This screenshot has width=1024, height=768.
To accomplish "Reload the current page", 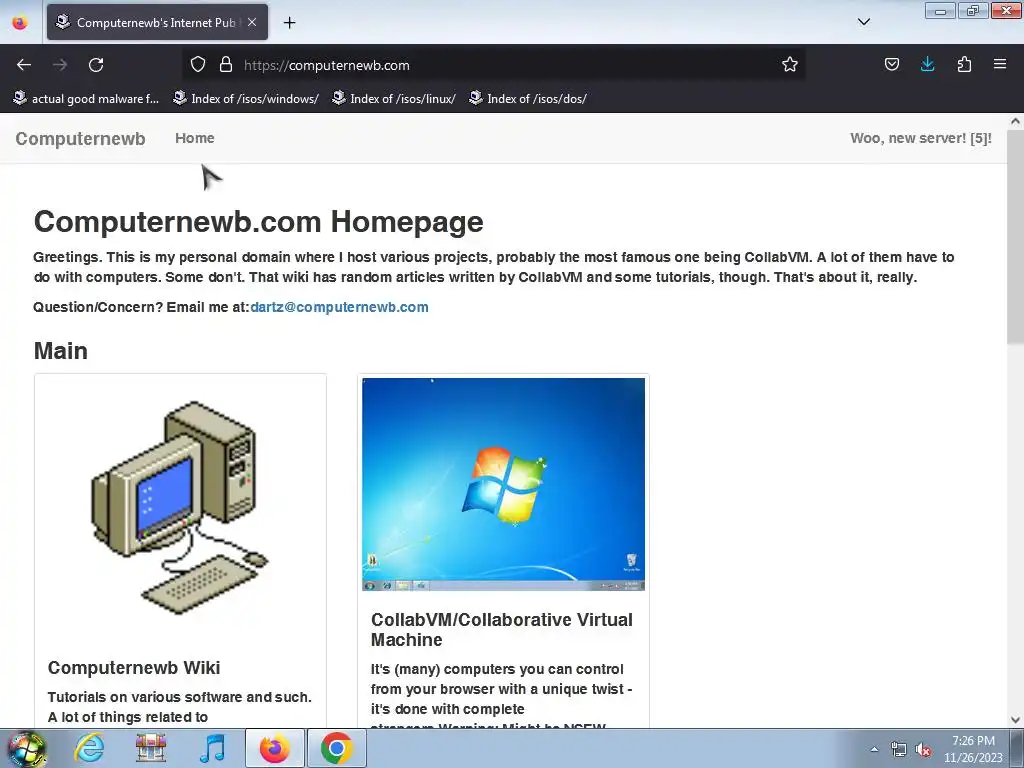I will tap(96, 65).
